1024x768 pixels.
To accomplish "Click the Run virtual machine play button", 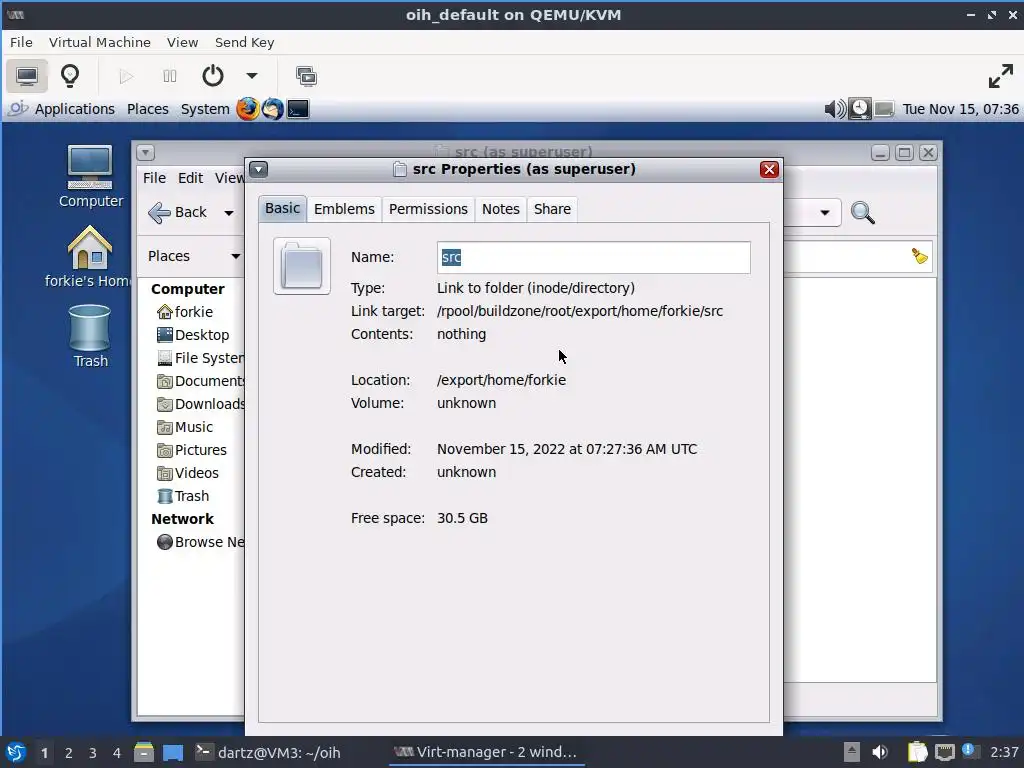I will [x=126, y=76].
